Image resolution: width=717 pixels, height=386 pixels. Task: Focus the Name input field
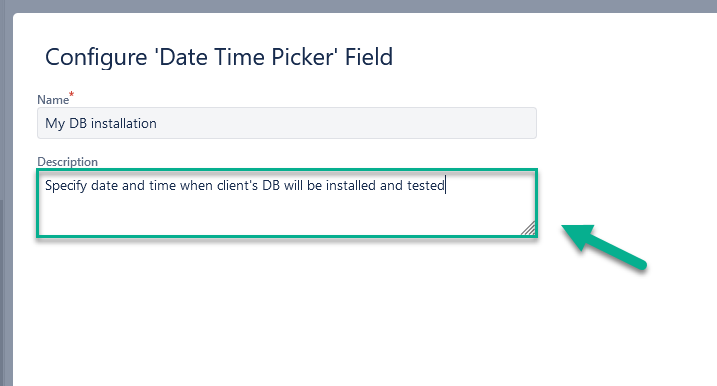tap(287, 123)
